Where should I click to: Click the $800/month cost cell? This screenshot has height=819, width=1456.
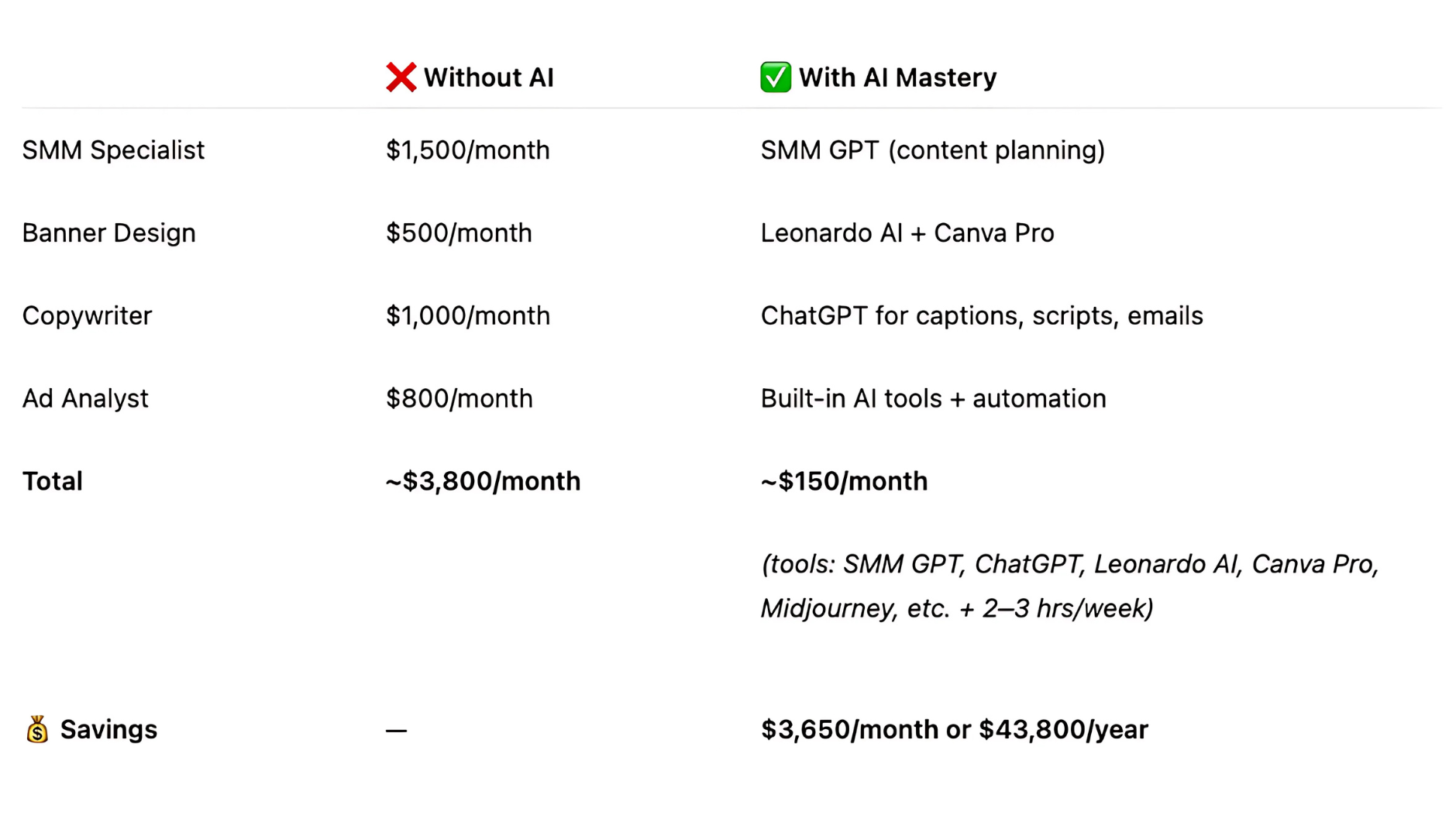(x=460, y=399)
